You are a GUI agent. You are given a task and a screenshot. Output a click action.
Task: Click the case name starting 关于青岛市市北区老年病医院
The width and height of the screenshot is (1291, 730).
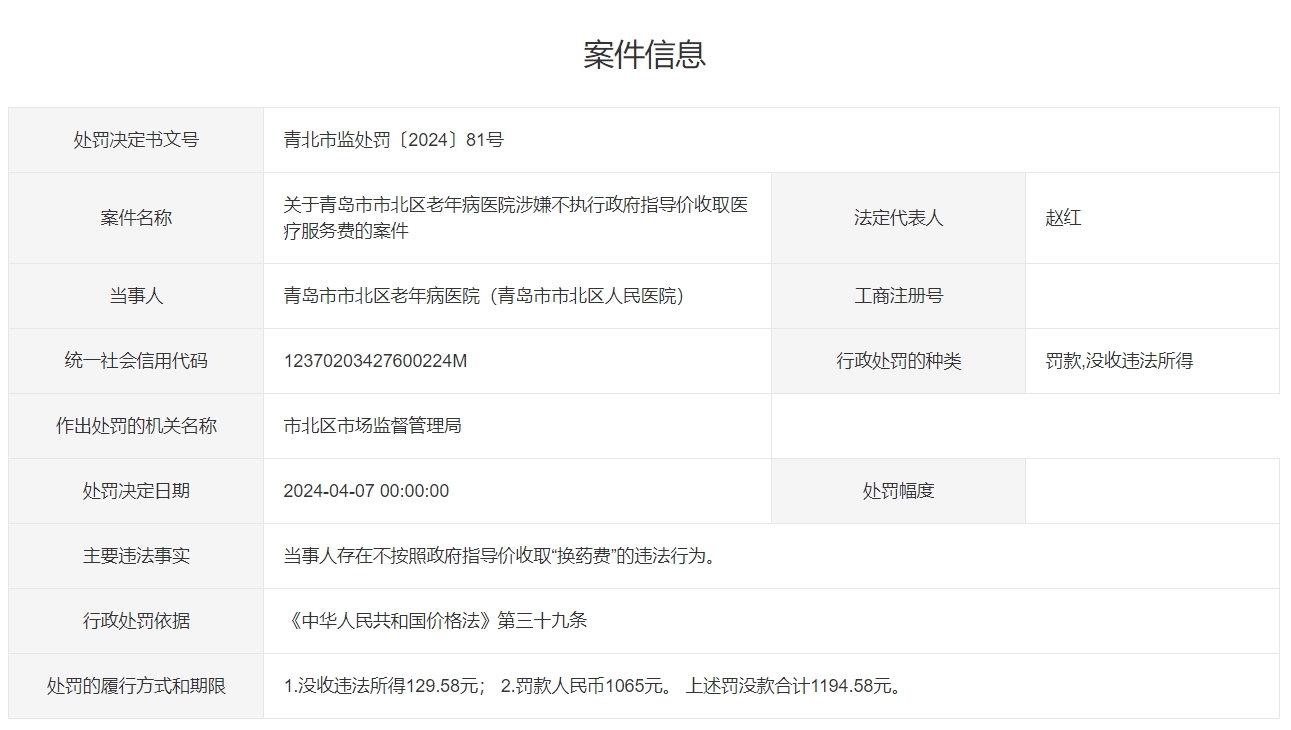pos(516,218)
